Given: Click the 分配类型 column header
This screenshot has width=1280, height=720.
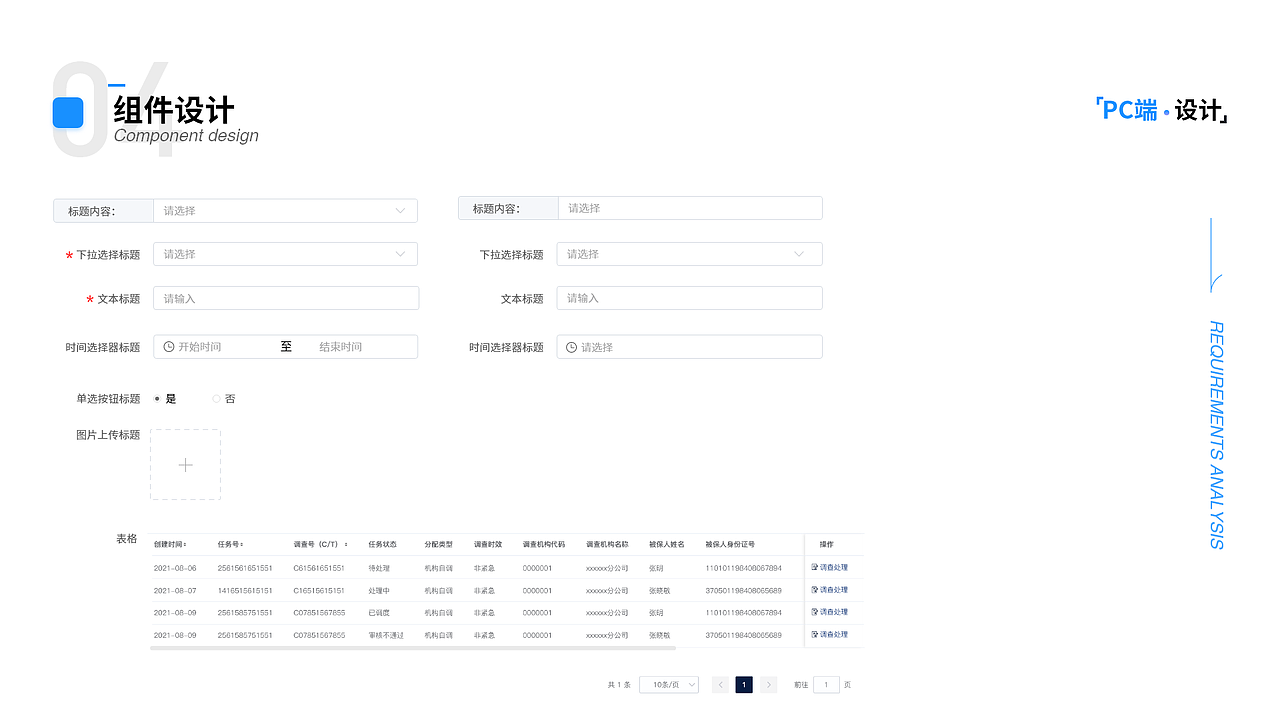Looking at the screenshot, I should [438, 545].
